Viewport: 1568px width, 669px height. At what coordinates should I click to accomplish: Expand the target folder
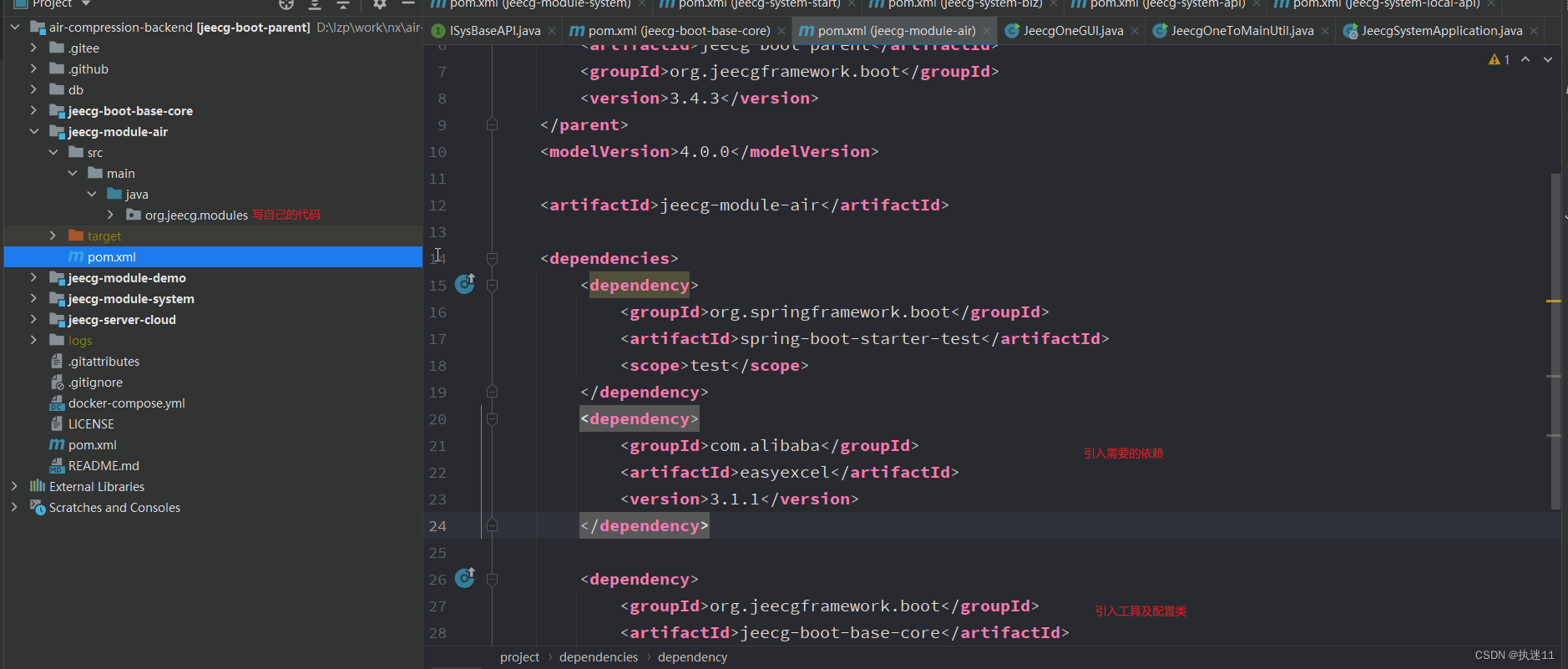click(53, 236)
